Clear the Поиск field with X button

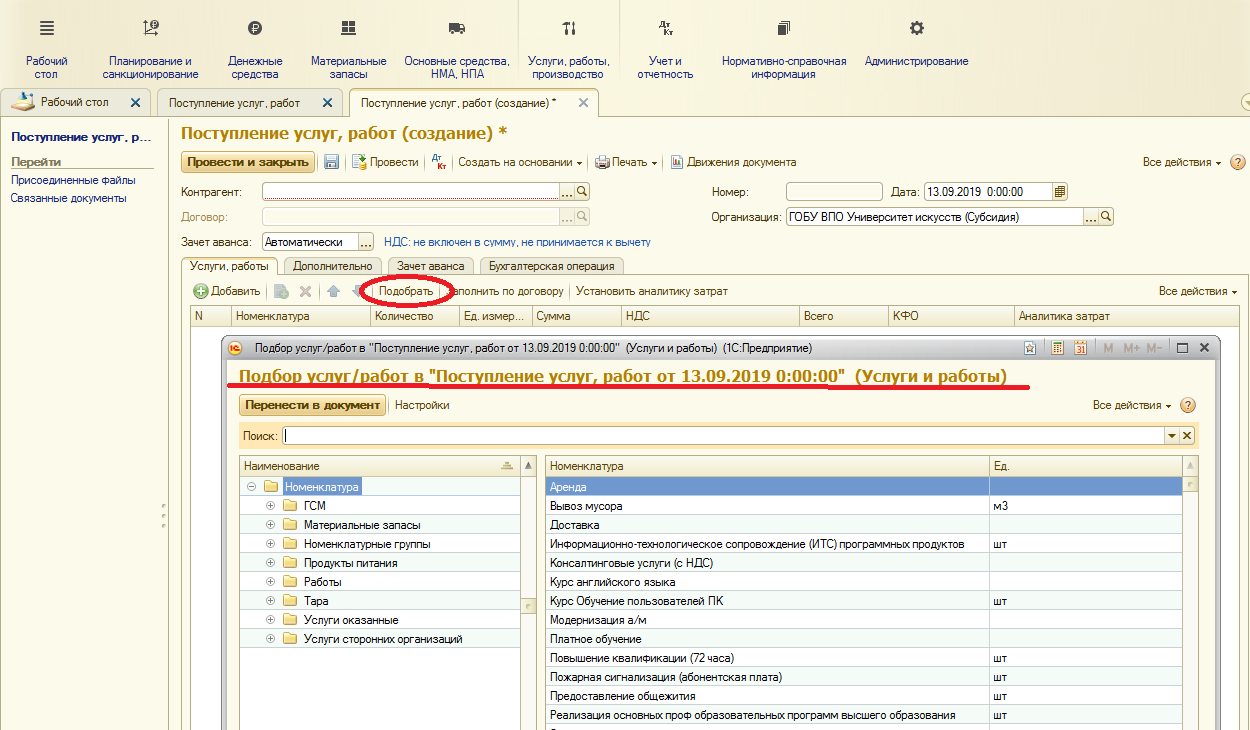click(1187, 436)
